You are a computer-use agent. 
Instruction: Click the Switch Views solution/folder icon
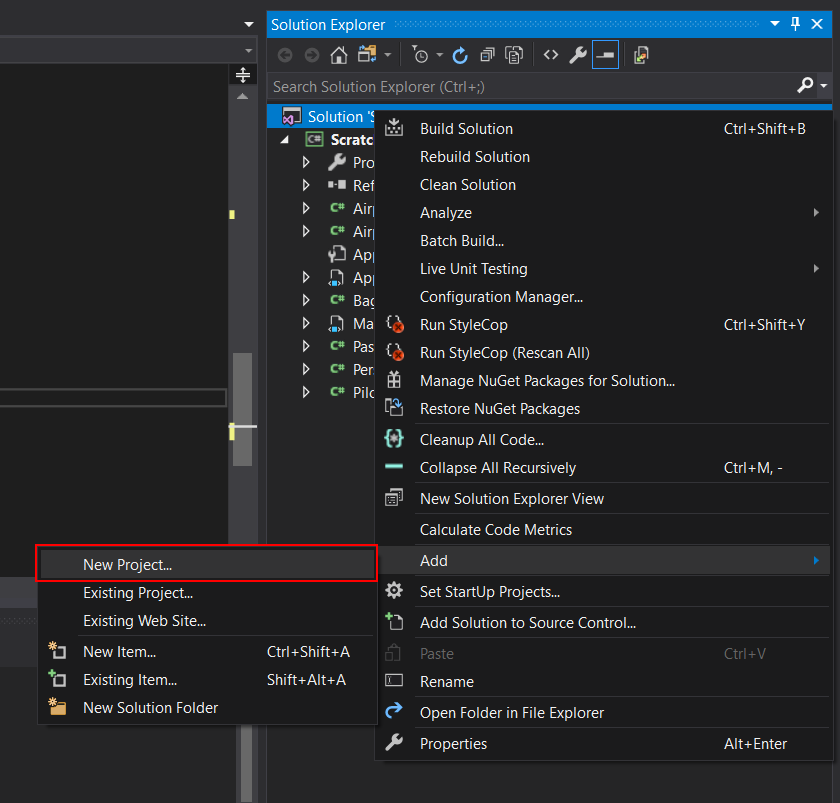(x=368, y=55)
